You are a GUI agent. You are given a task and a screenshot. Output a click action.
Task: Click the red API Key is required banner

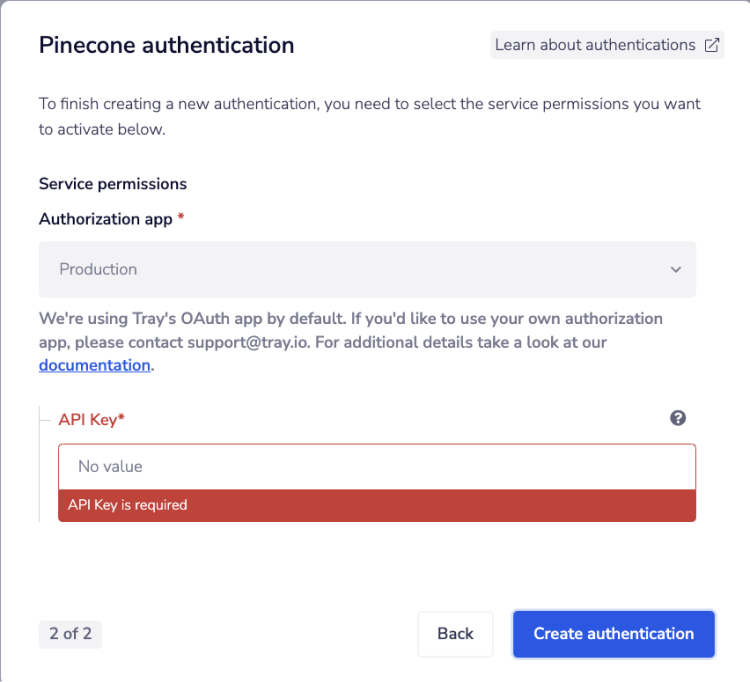click(x=376, y=505)
